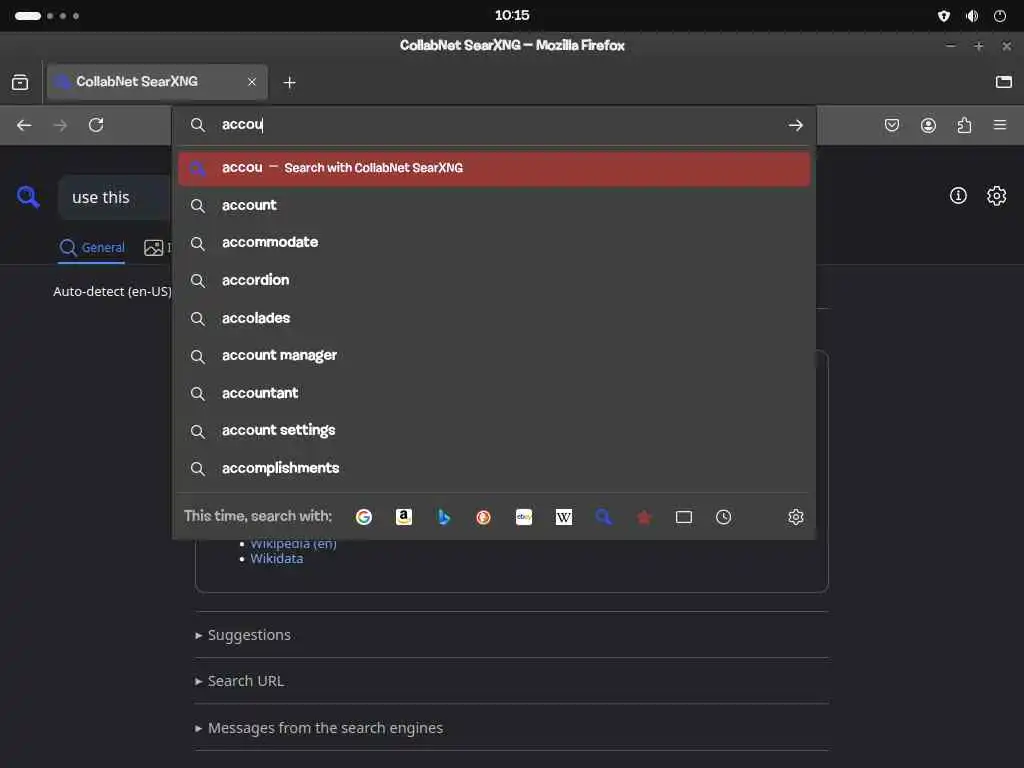Search open tabs using the tab icon
This screenshot has height=768, width=1024.
pos(684,517)
